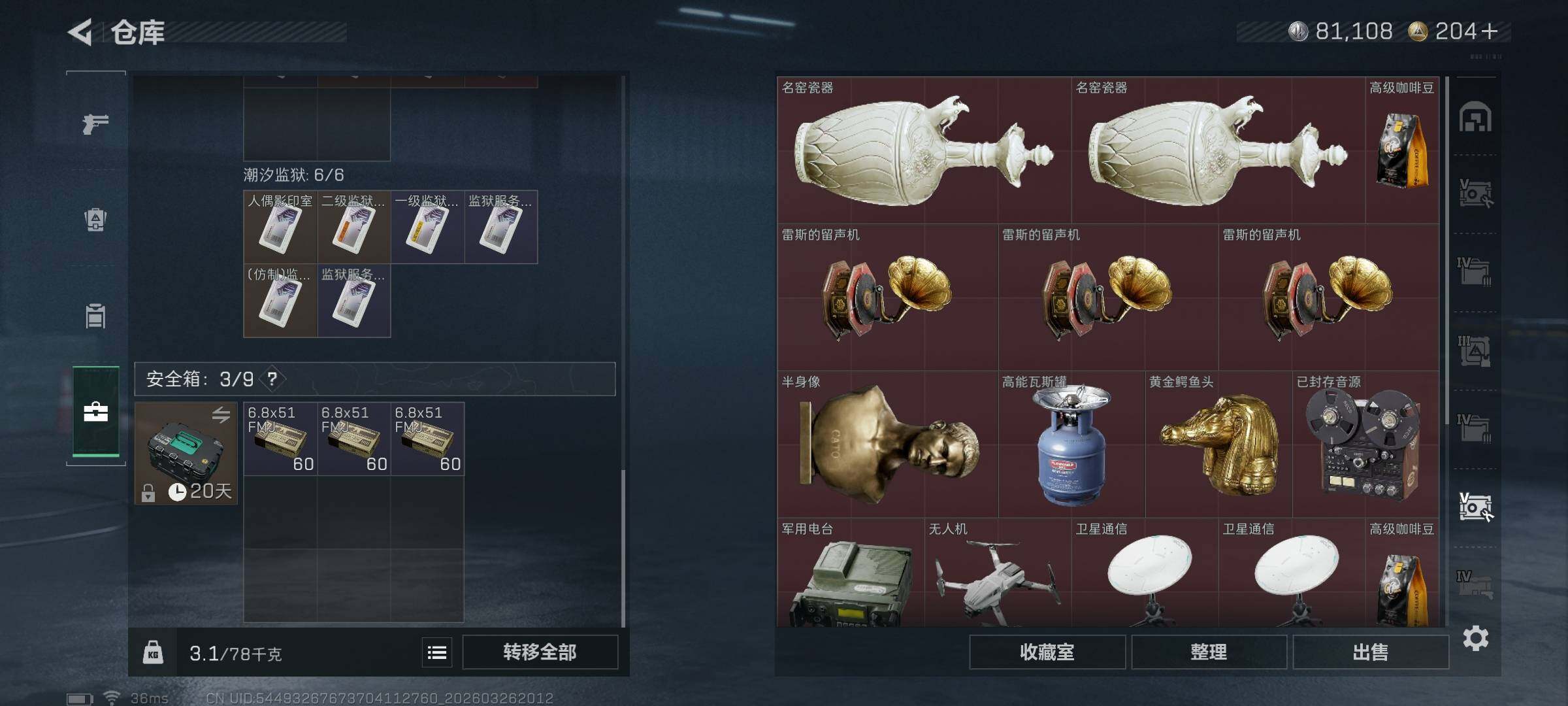Select the backpack category in left sidebar

95,219
